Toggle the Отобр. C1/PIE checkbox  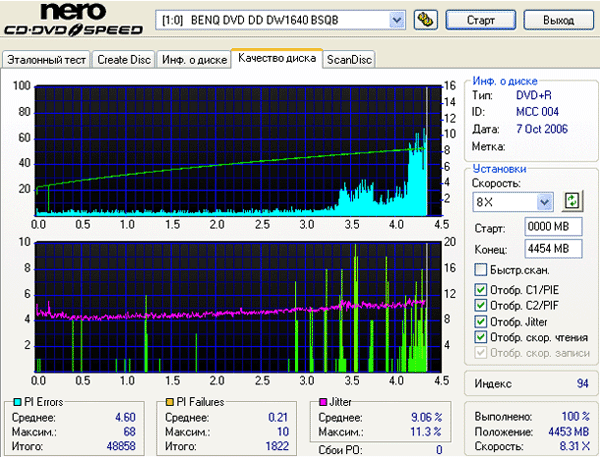coord(481,291)
